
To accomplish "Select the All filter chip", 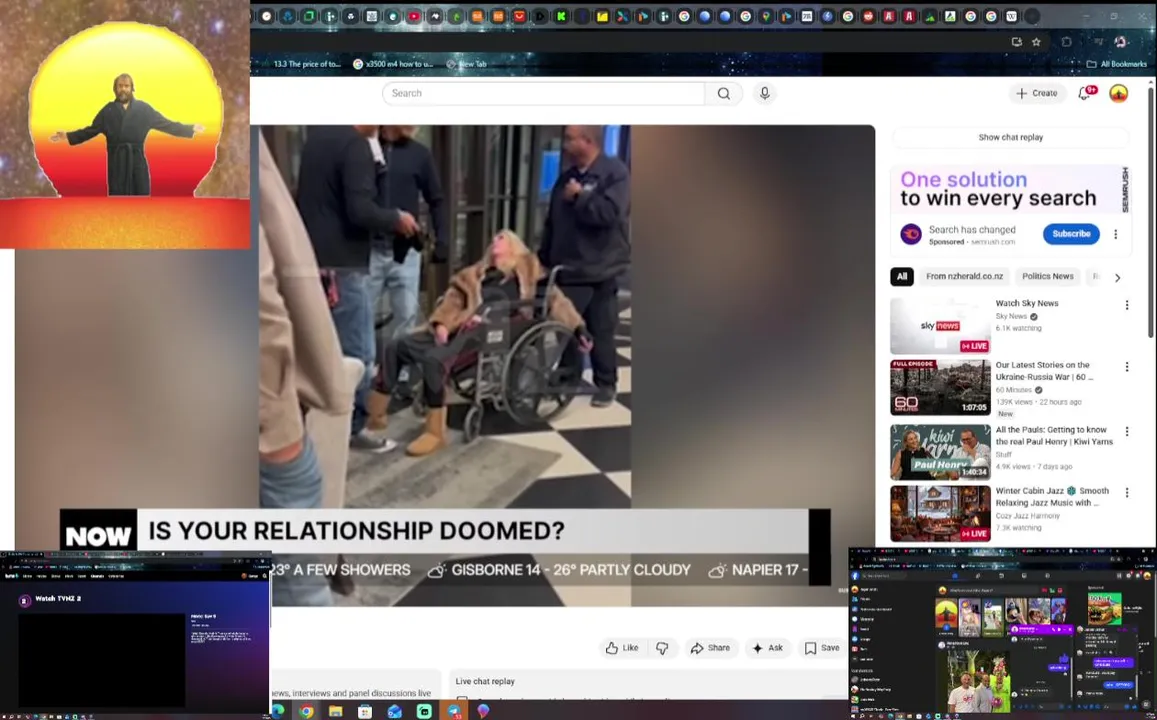I will [x=902, y=277].
